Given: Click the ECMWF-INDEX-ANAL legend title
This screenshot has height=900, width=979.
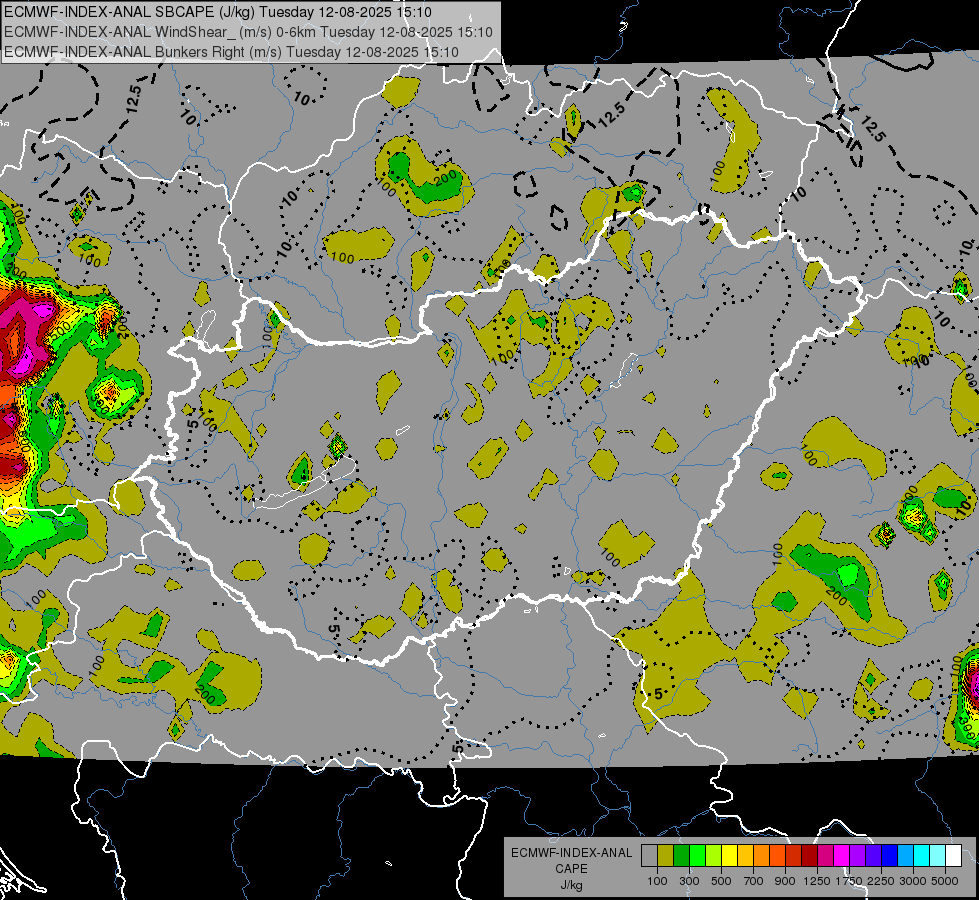Looking at the screenshot, I should click(571, 853).
